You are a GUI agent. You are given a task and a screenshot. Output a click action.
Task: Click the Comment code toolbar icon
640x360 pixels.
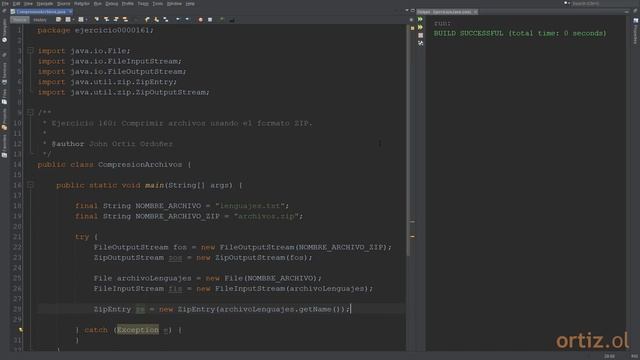coord(222,19)
